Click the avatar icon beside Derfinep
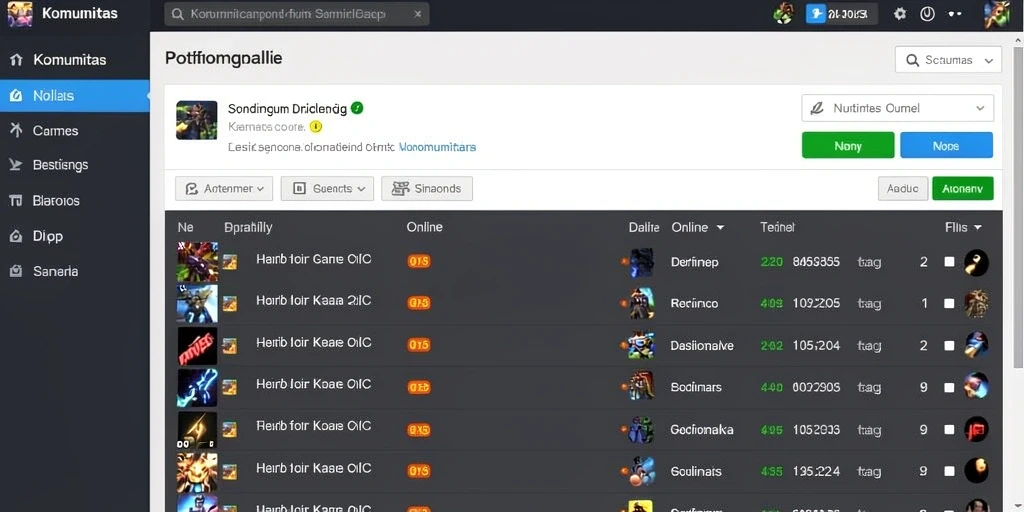 pos(641,262)
